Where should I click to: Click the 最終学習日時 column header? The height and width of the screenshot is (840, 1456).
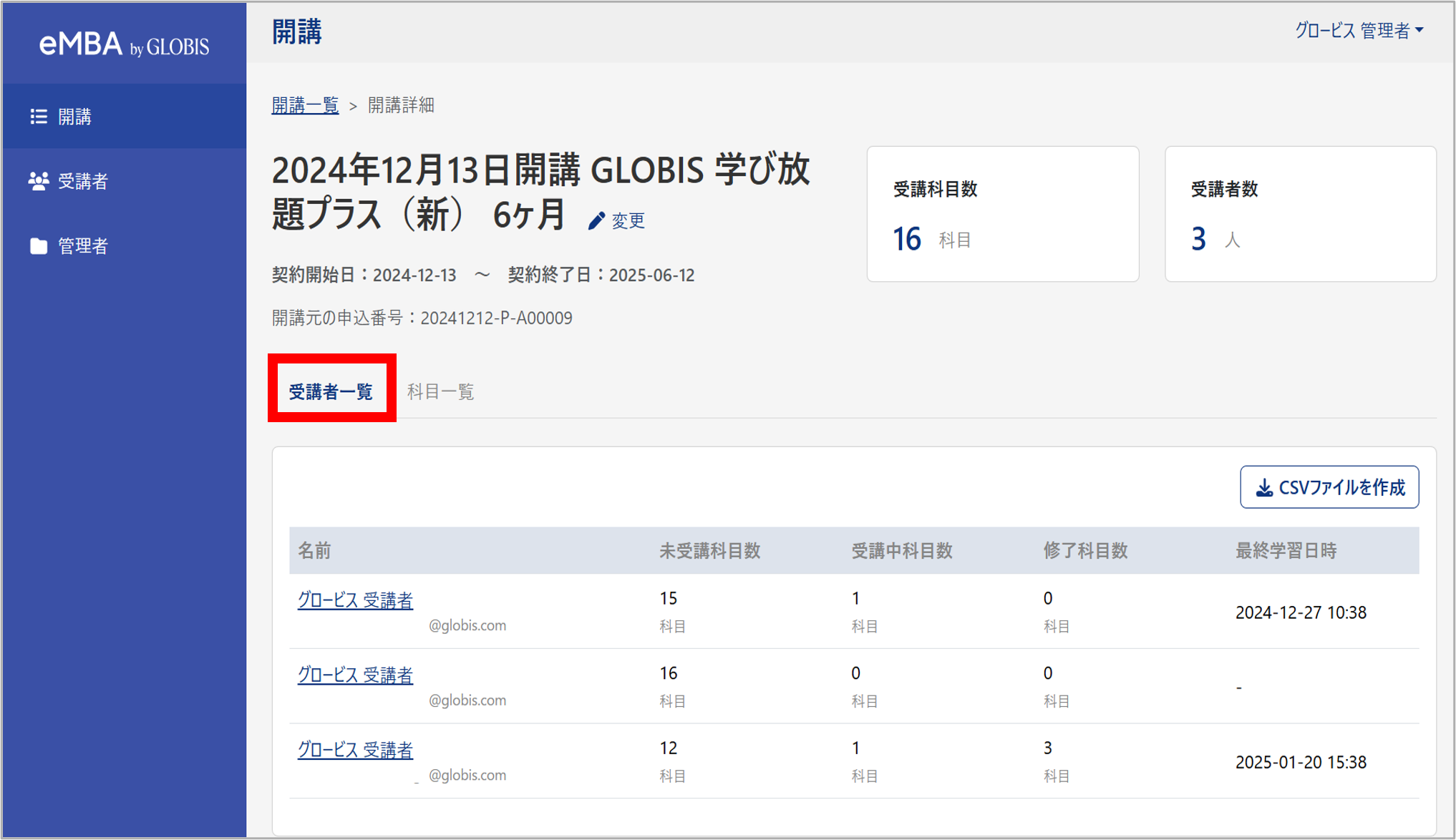(x=1283, y=551)
